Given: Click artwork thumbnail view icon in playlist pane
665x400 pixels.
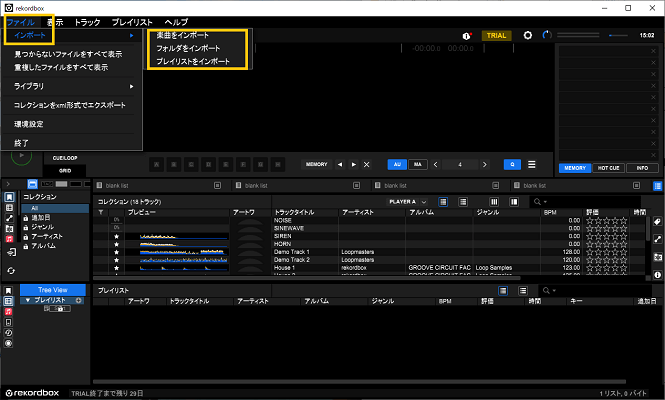Looking at the screenshot, I should (503, 291).
